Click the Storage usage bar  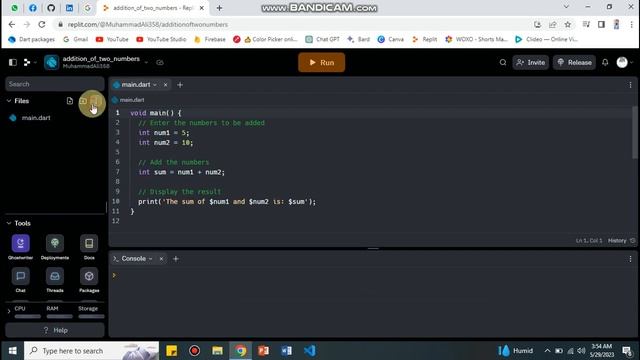(x=91, y=316)
